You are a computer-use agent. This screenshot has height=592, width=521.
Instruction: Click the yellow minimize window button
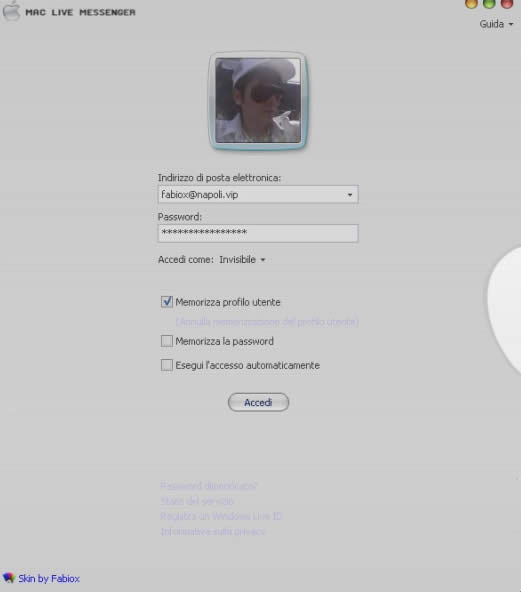pyautogui.click(x=471, y=3)
